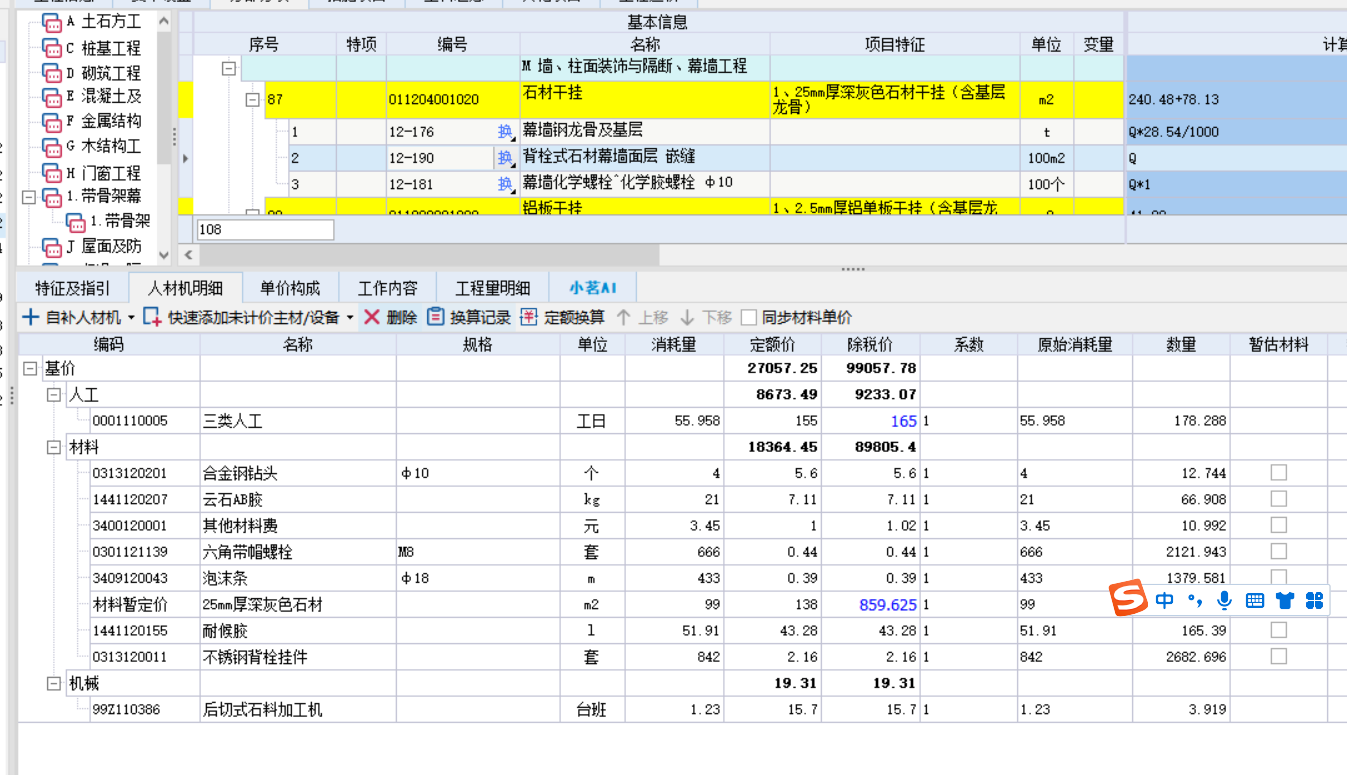Click the tree panel scroll-up arrow

(165, 19)
